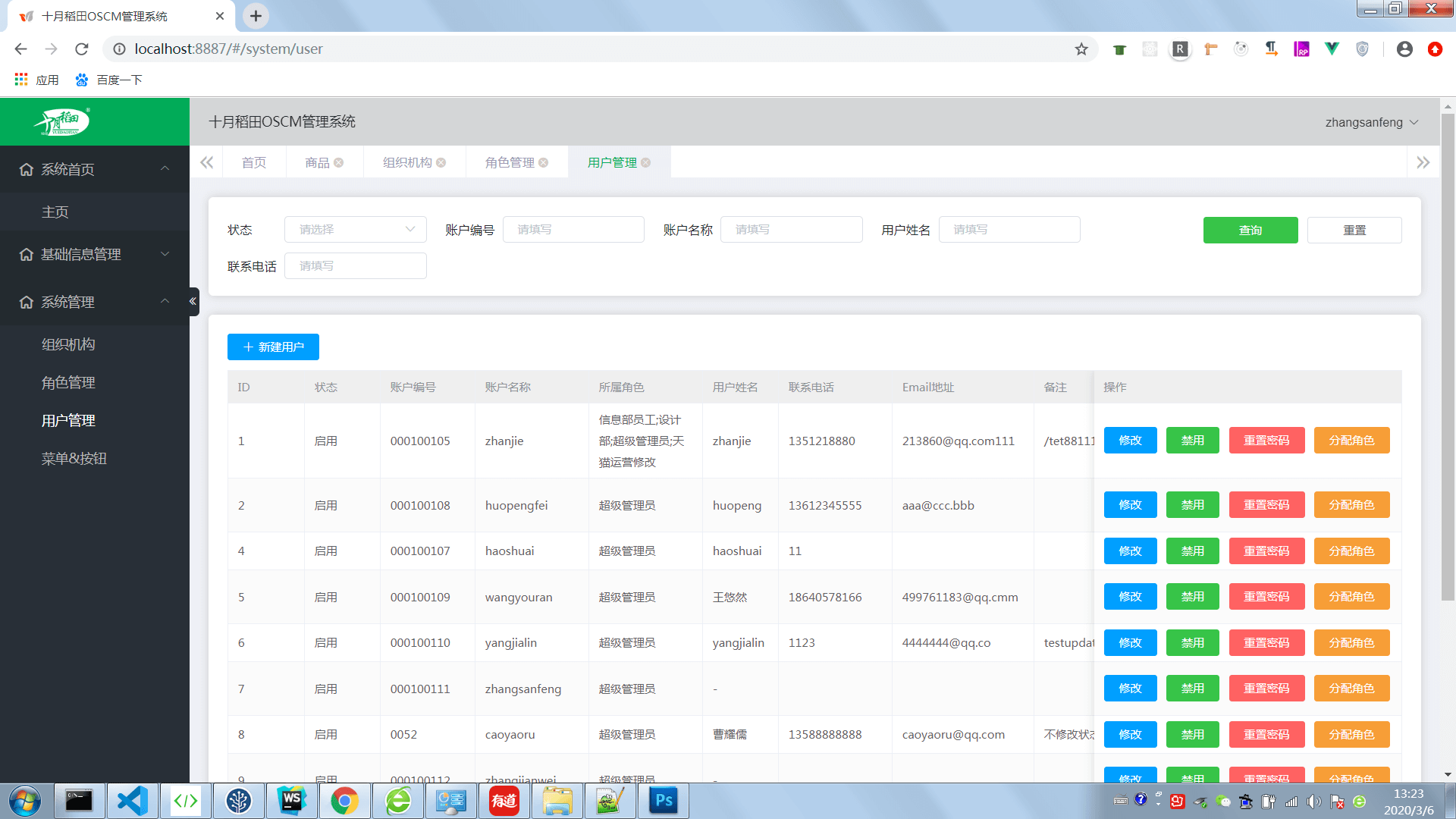Reload the page using browser refresh icon
The width and height of the screenshot is (1456, 819).
pos(82,49)
